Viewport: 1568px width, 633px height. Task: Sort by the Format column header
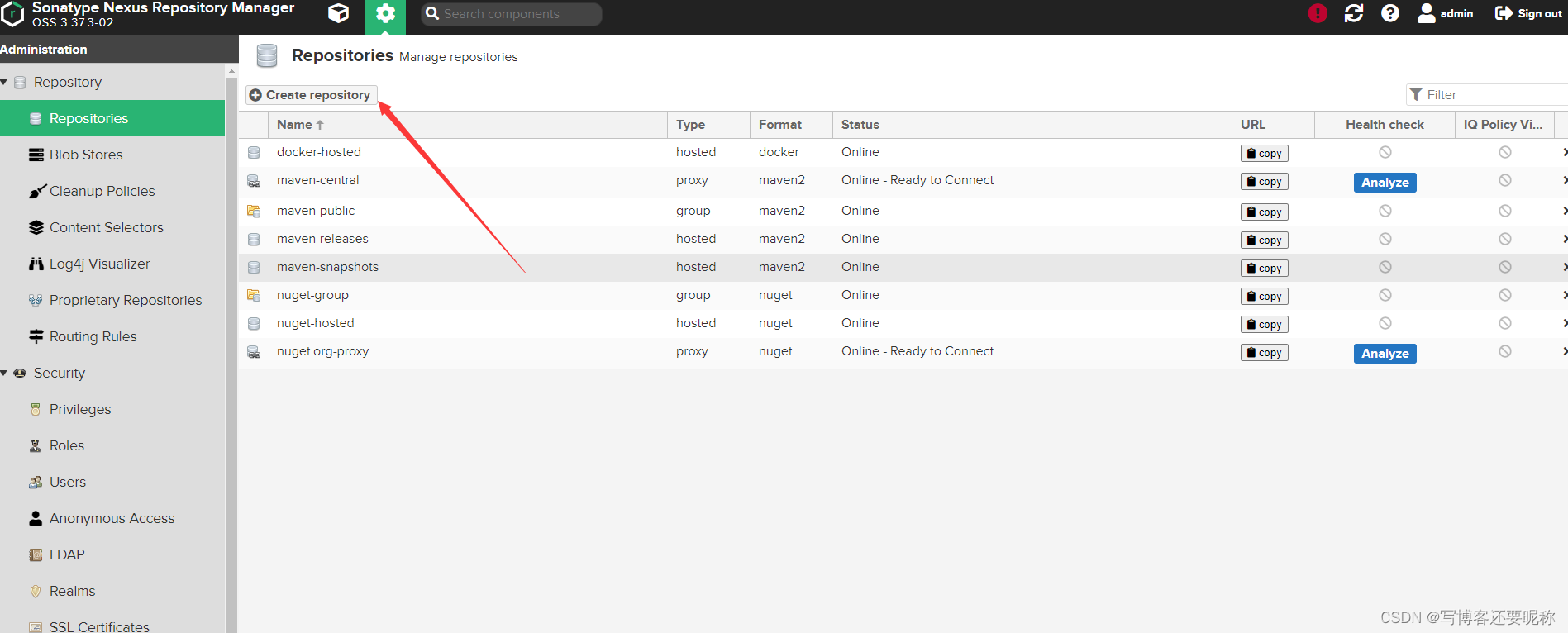791,125
